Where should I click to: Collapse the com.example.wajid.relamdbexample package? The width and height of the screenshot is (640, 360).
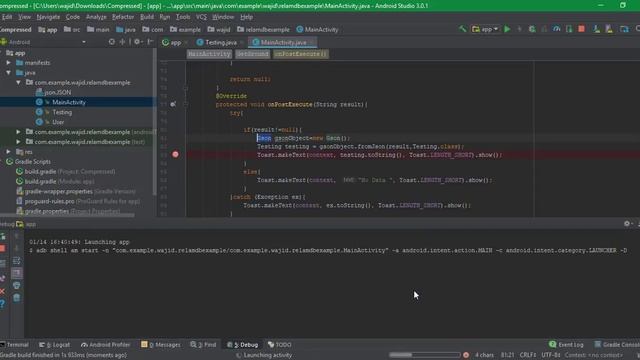tap(18, 82)
